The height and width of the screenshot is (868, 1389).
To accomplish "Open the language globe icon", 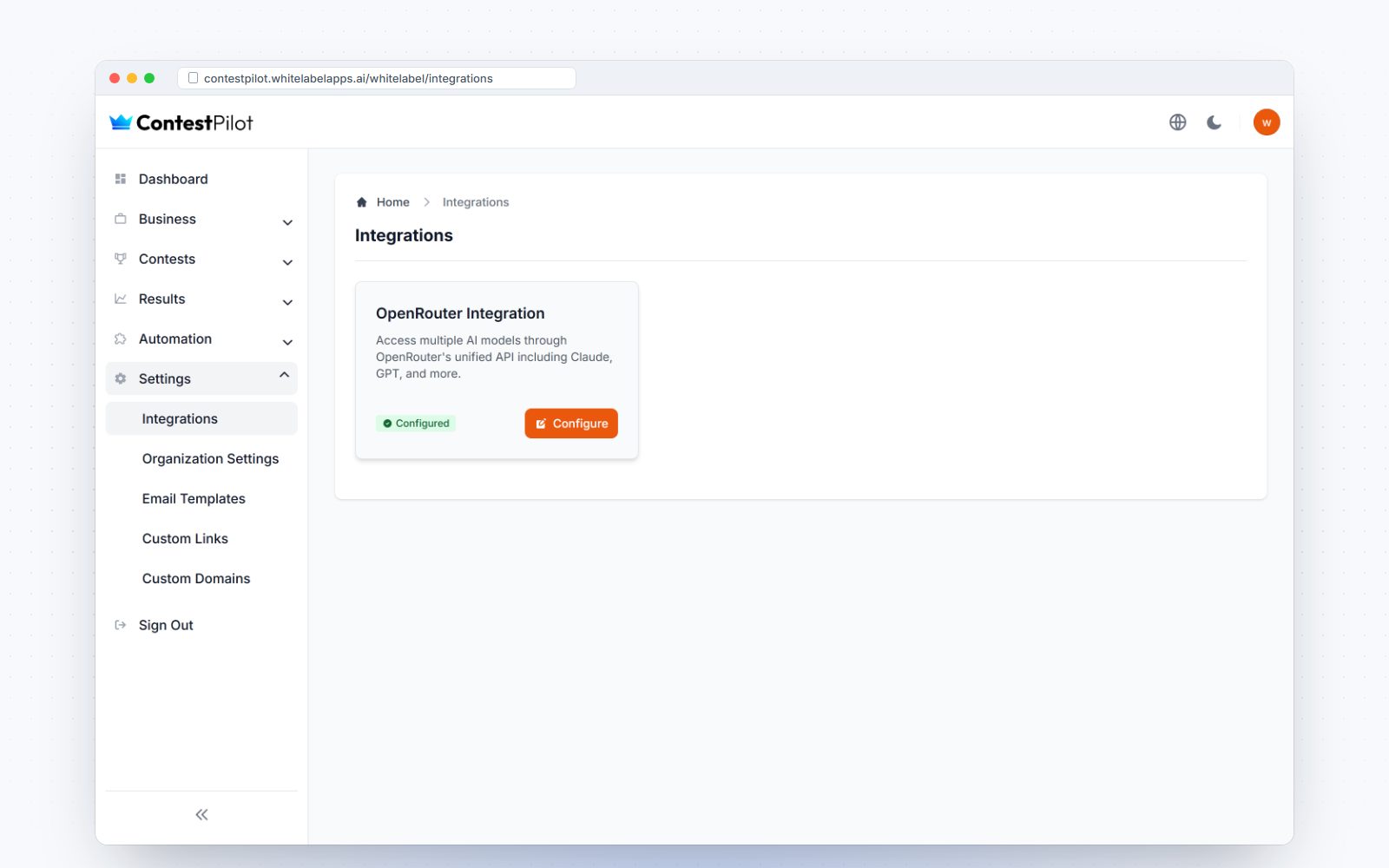I will [x=1177, y=122].
